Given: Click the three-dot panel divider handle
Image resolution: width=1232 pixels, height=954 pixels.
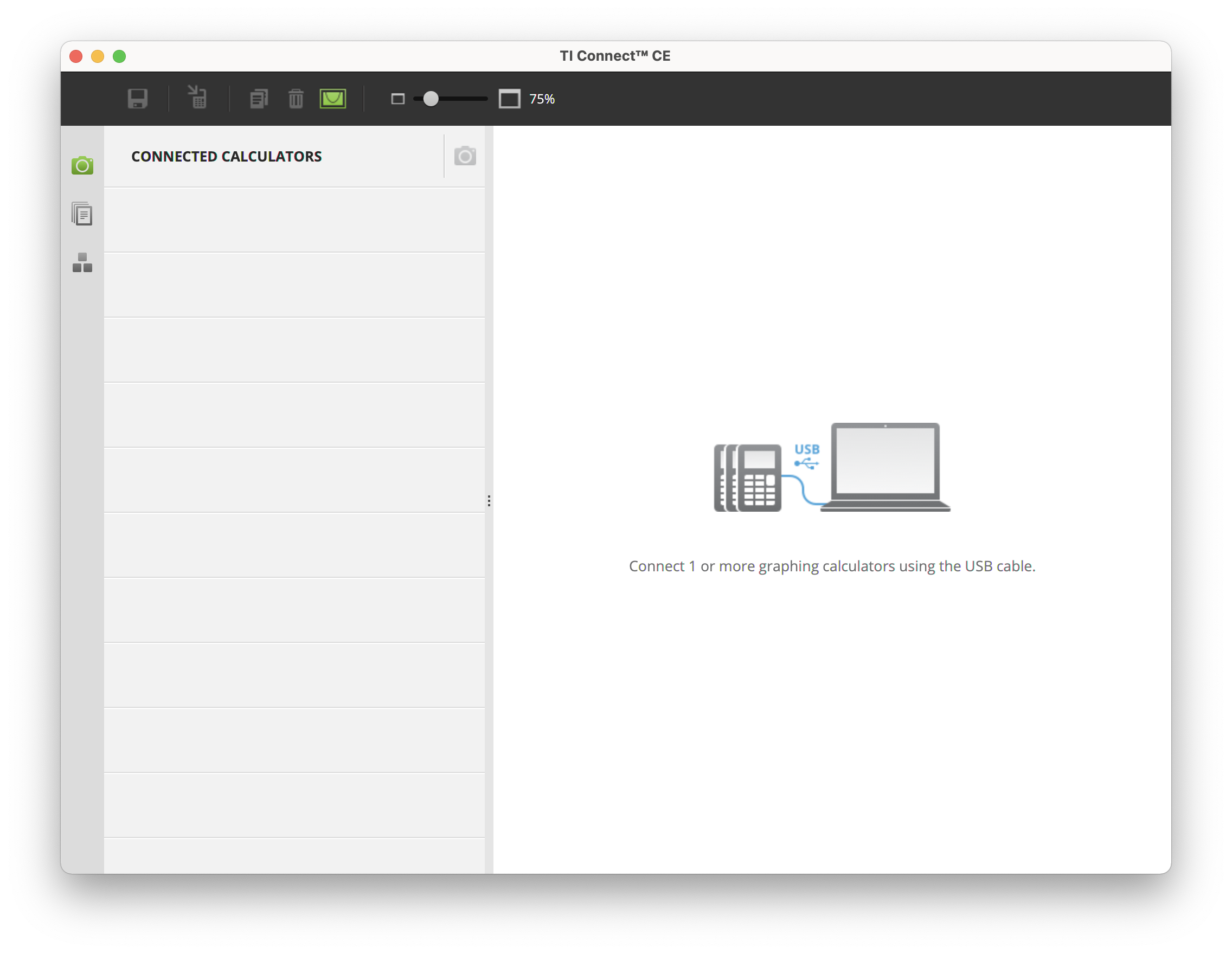Looking at the screenshot, I should point(489,501).
